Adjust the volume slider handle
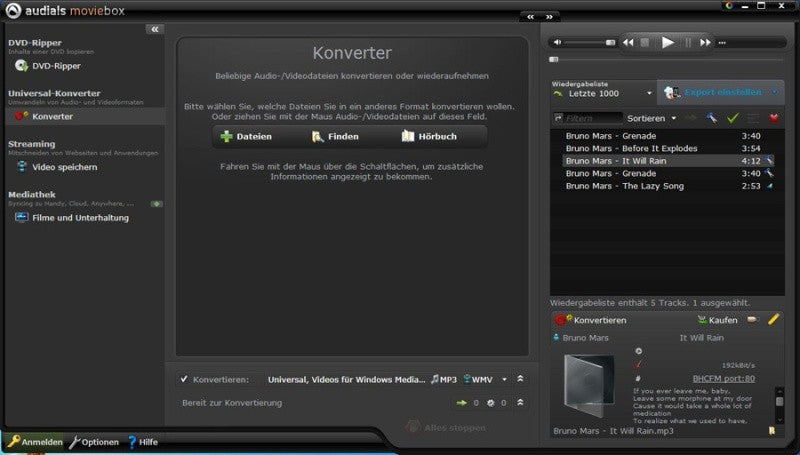 (610, 42)
